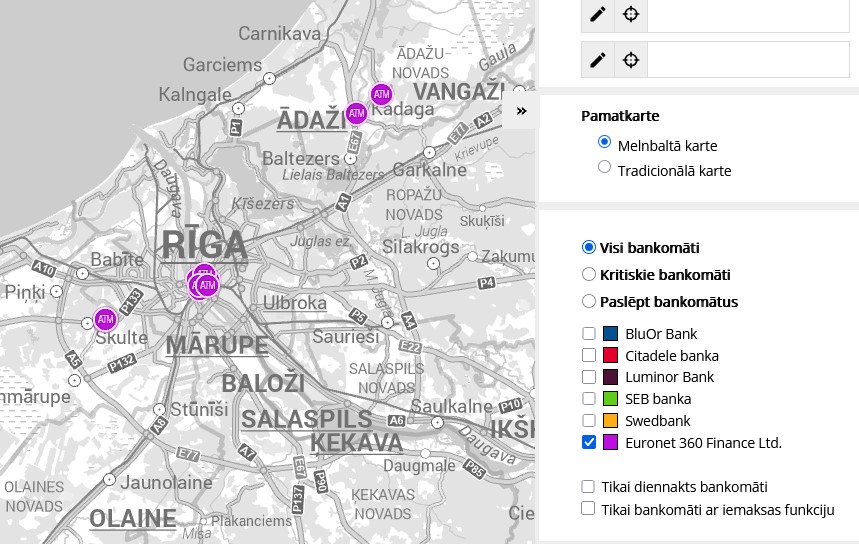Enable the Swedbank checkbox
This screenshot has height=544, width=859.
tap(589, 421)
